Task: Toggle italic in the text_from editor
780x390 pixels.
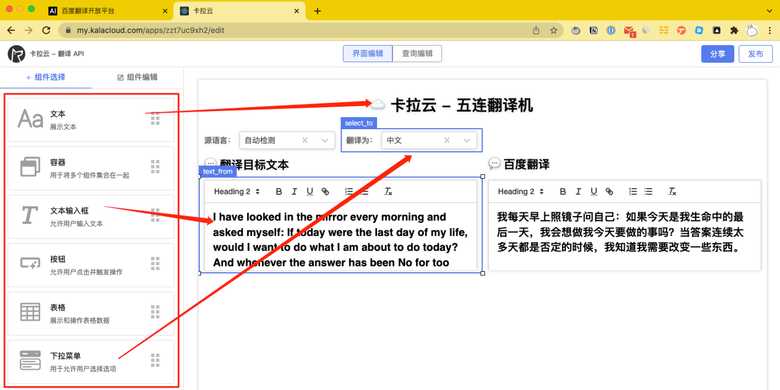Action: click(x=294, y=192)
